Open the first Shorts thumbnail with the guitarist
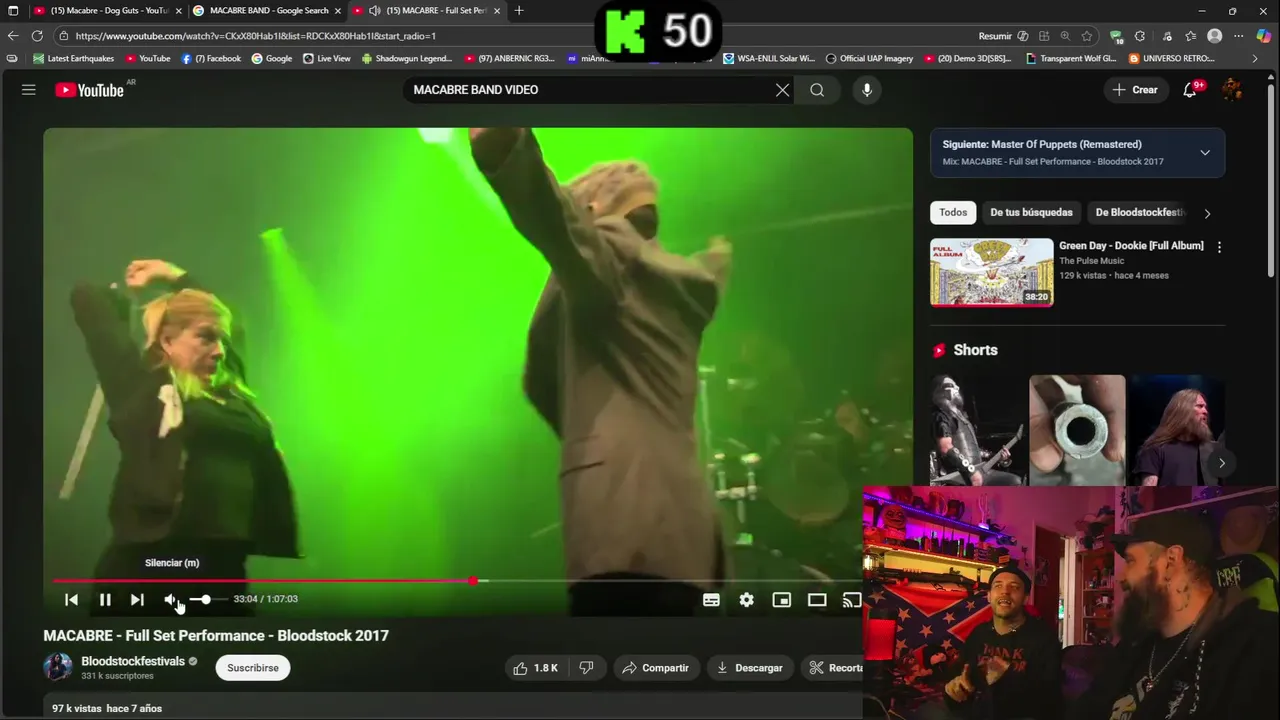 [977, 430]
